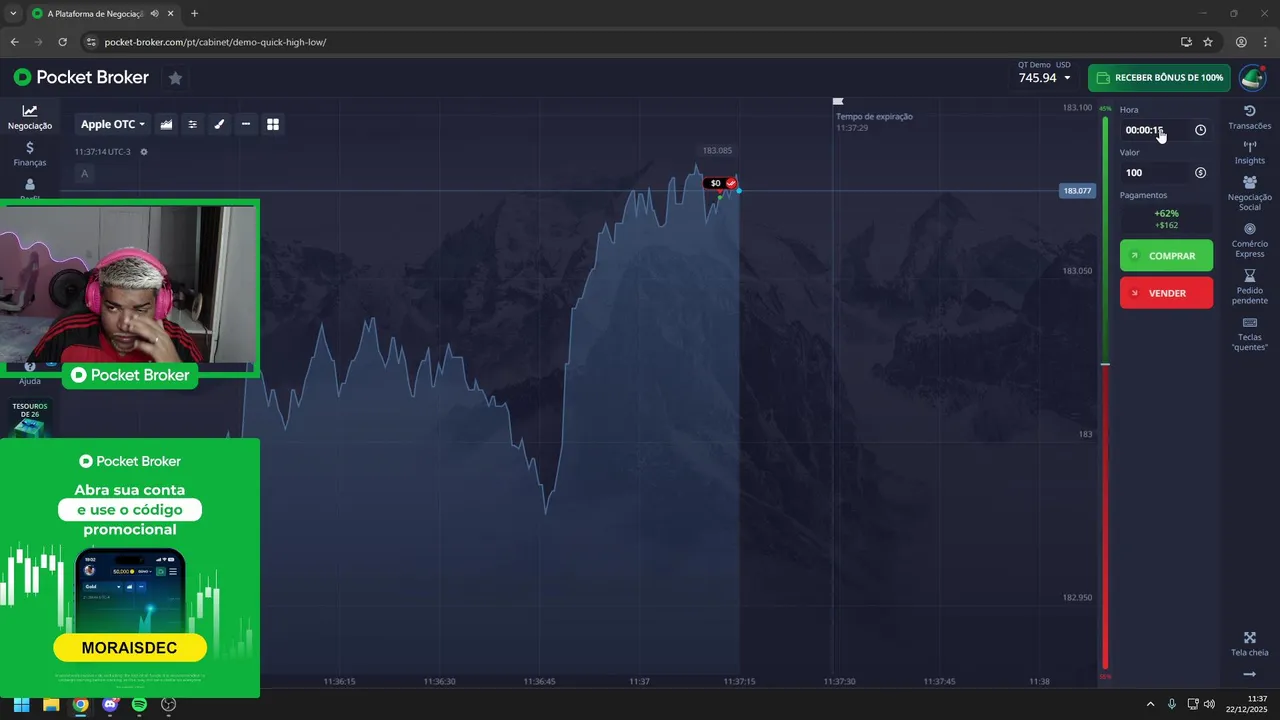The width and height of the screenshot is (1280, 720).
Task: Open the browser tab search dropdown
Action: [x=13, y=14]
